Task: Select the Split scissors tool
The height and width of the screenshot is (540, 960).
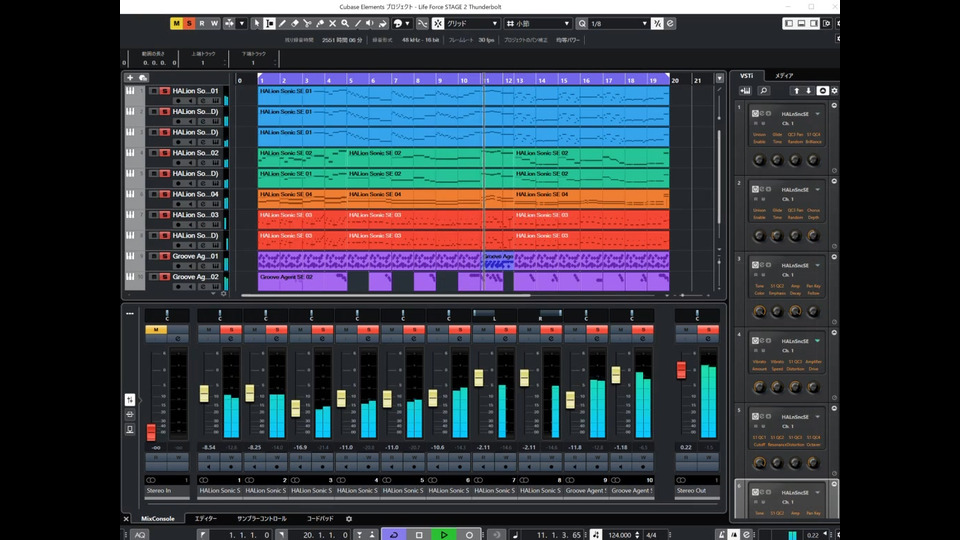Action: [307, 23]
